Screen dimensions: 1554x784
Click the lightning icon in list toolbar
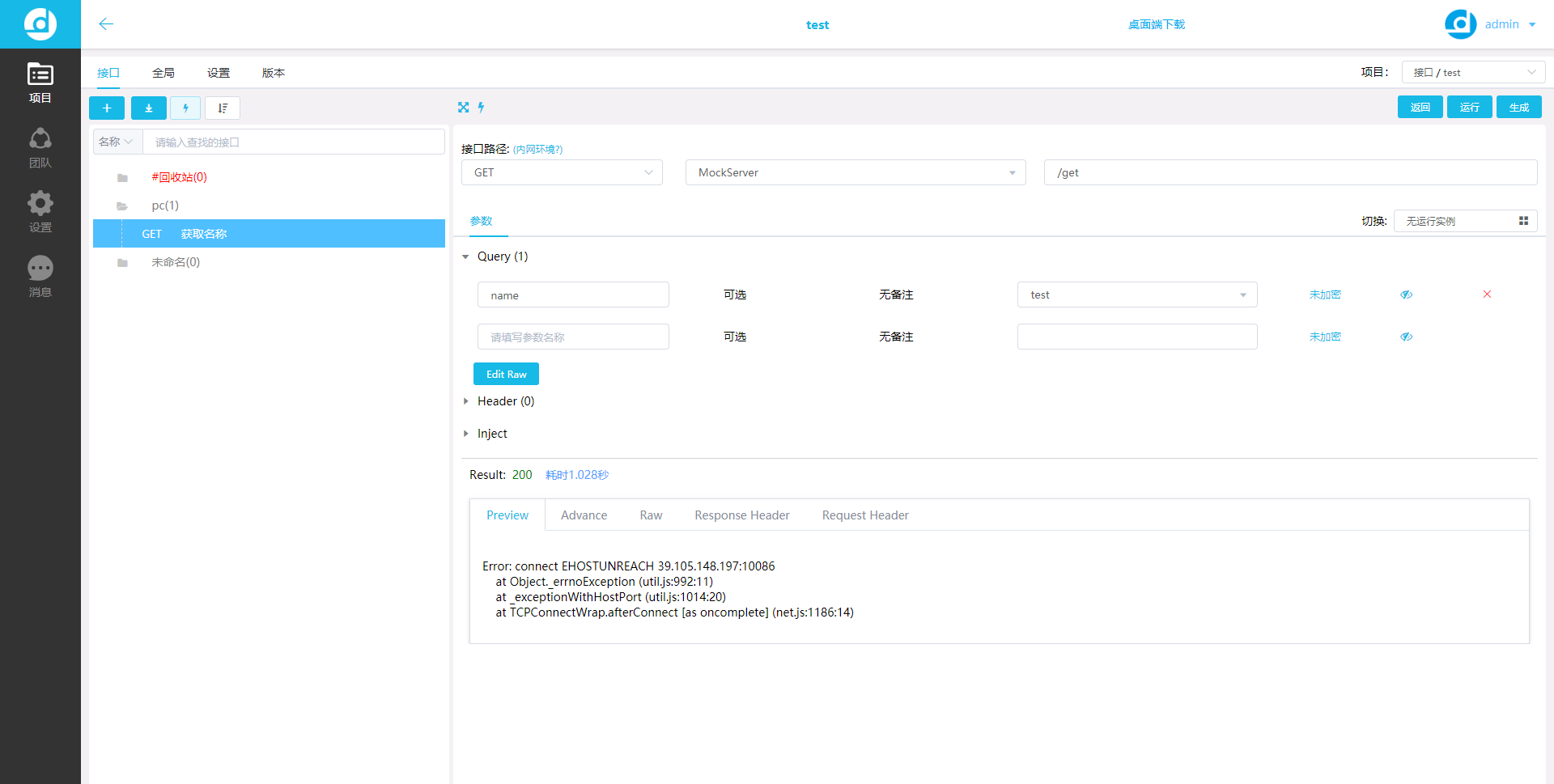(x=185, y=108)
